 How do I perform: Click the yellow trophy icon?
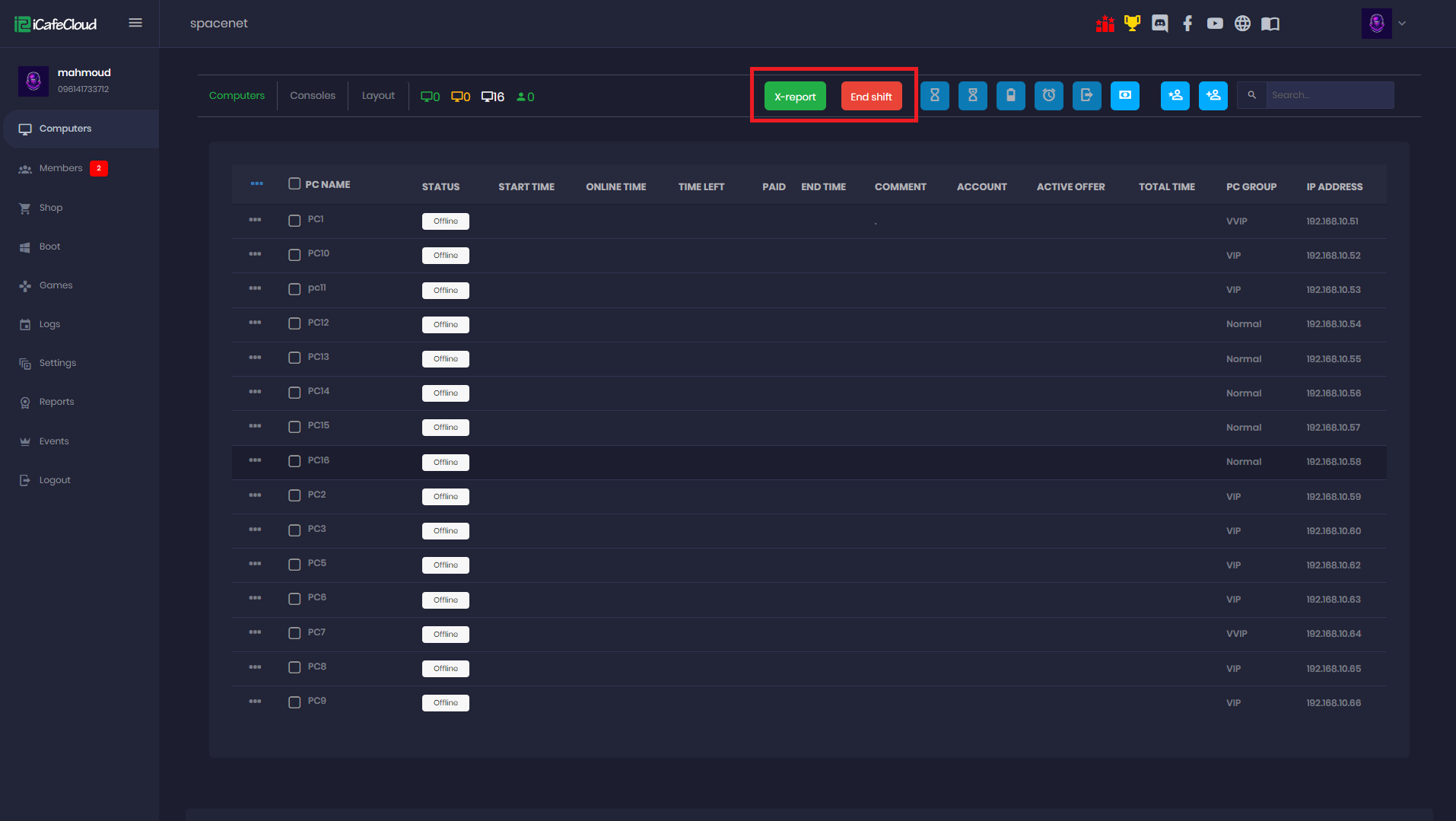tap(1132, 24)
